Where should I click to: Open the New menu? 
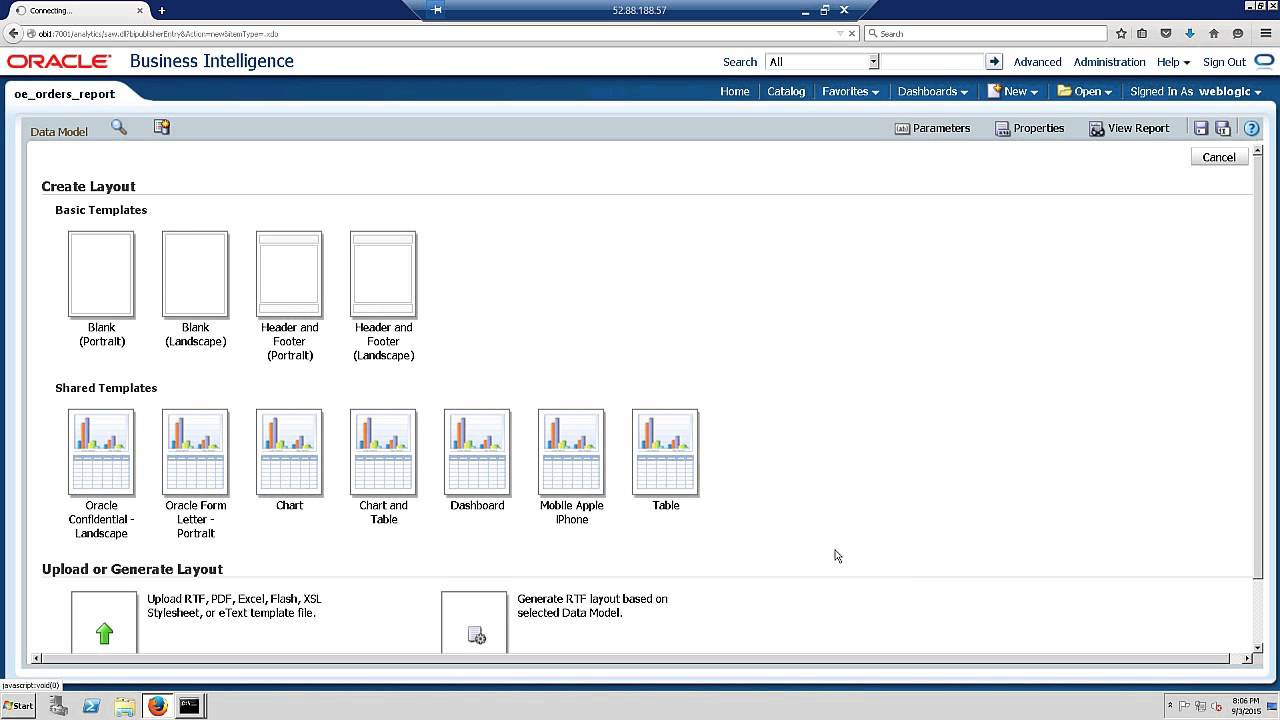tap(1013, 91)
